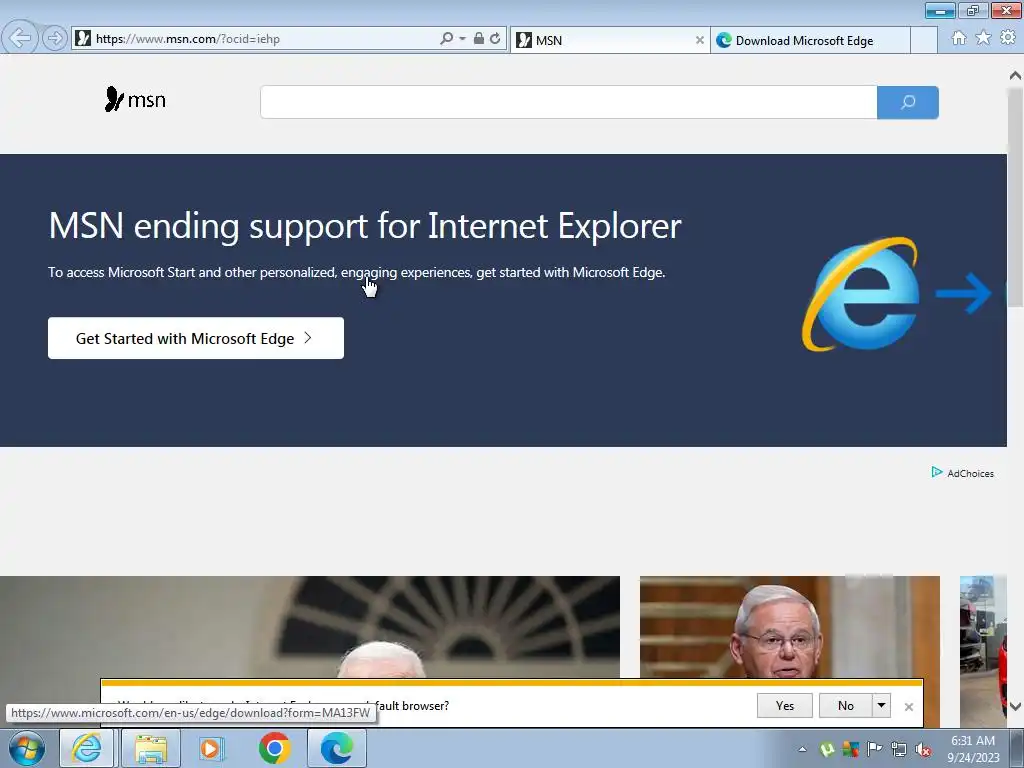Screen dimensions: 1024x768
Task: Open the Windows Start orb
Action: [x=27, y=748]
